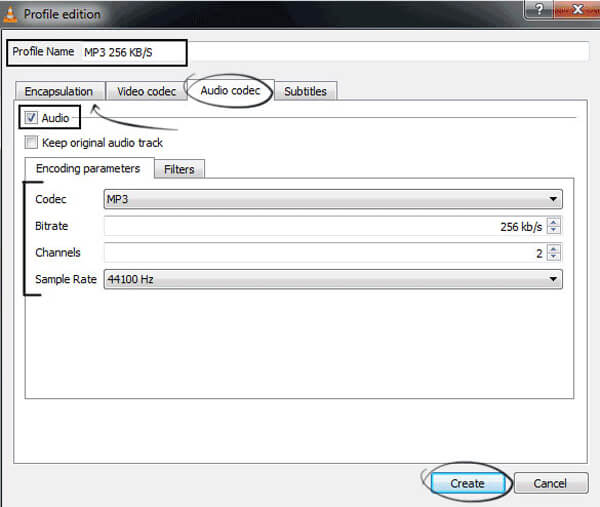Open the Sample Rate dropdown
The width and height of the screenshot is (600, 507).
point(332,279)
